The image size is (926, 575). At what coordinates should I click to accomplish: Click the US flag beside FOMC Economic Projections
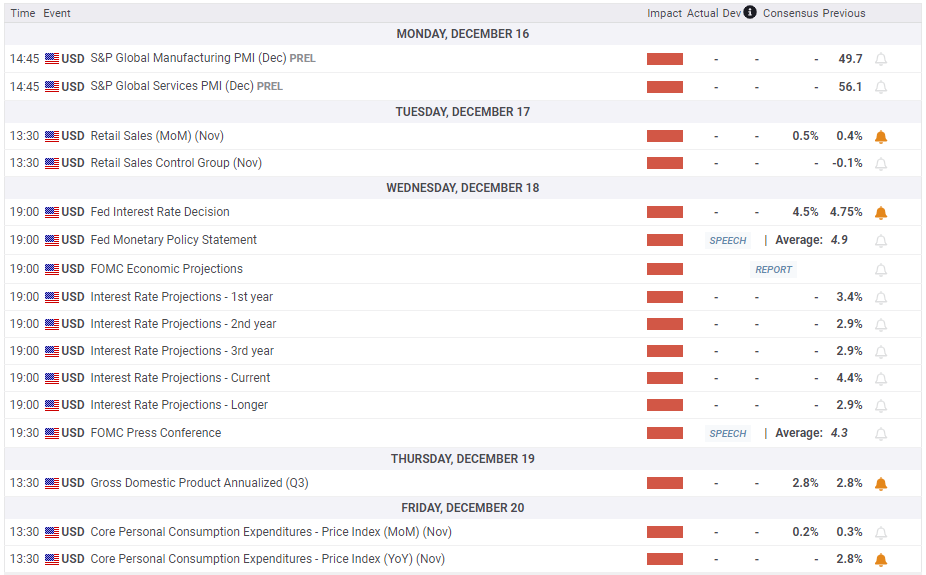point(52,269)
